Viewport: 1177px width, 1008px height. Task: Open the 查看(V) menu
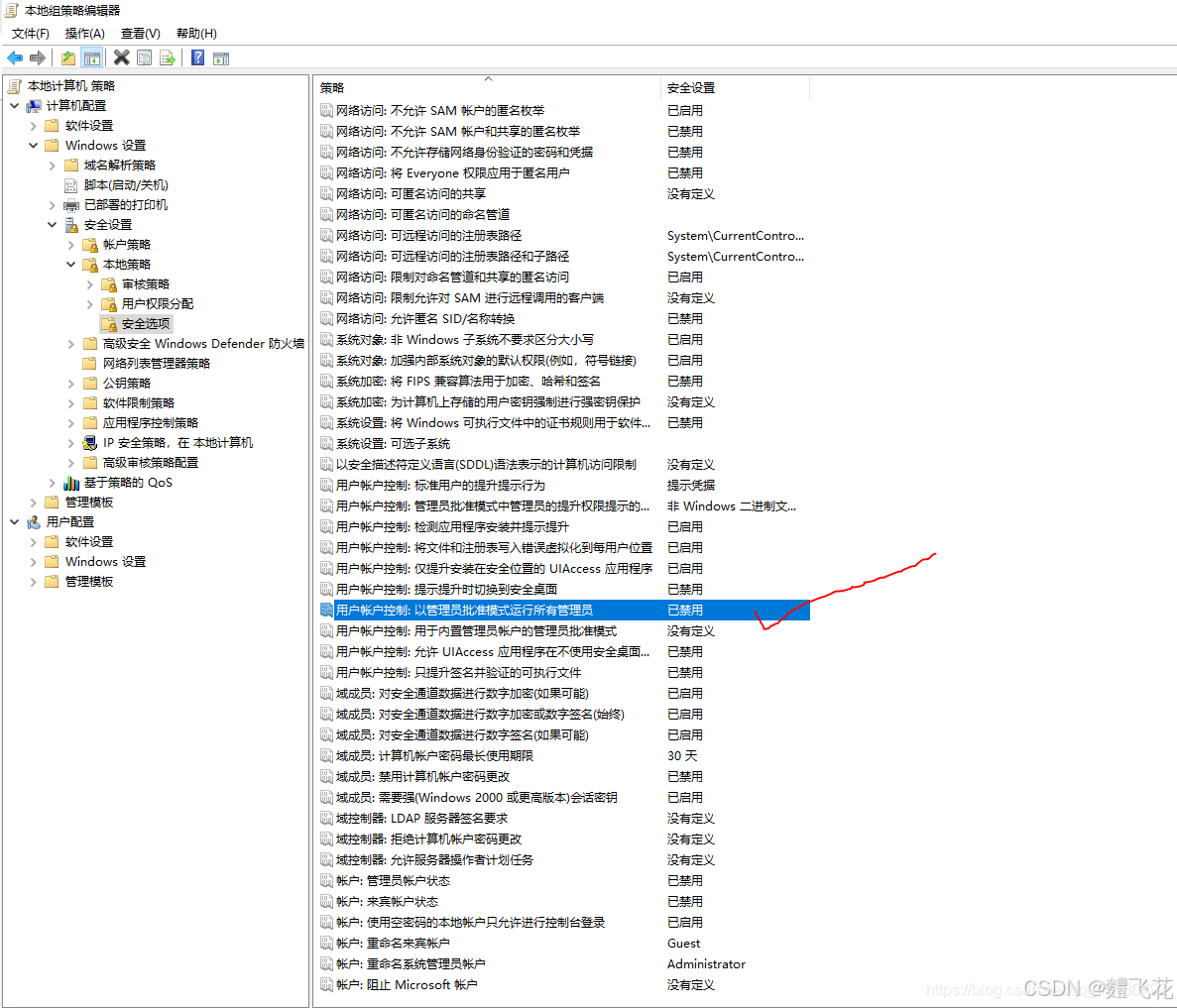(141, 34)
